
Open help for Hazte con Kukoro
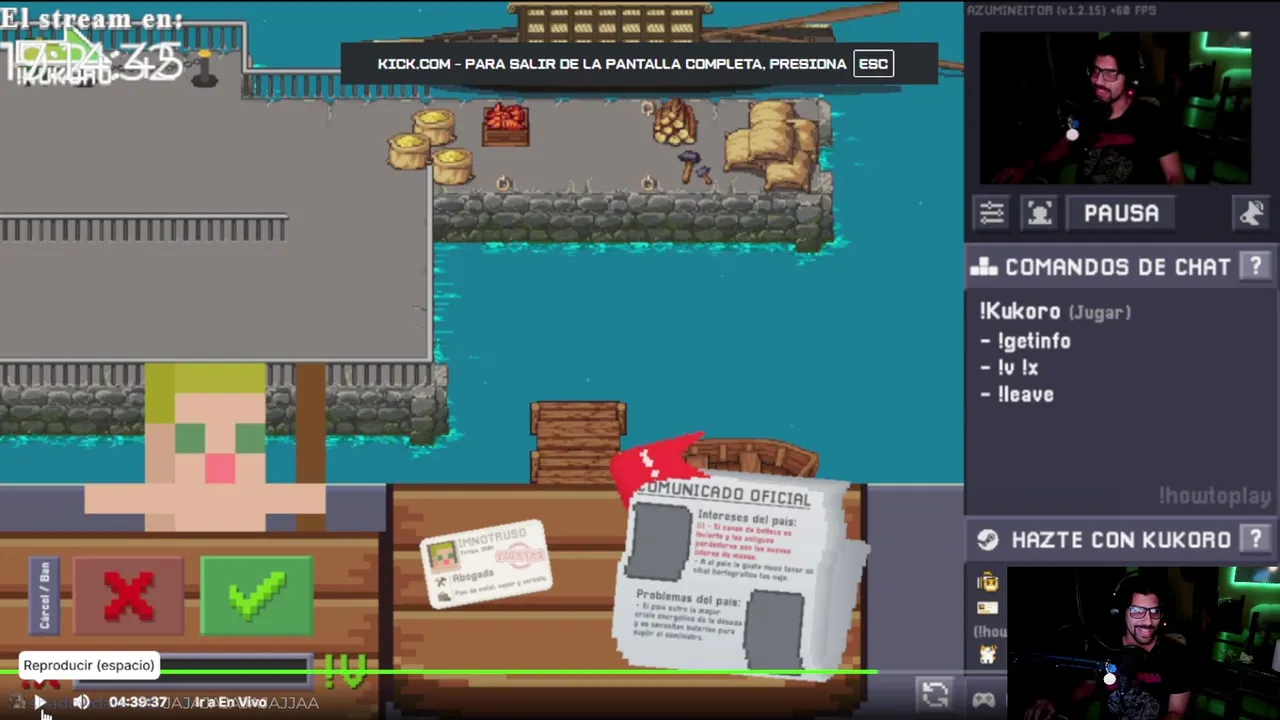pos(1255,539)
